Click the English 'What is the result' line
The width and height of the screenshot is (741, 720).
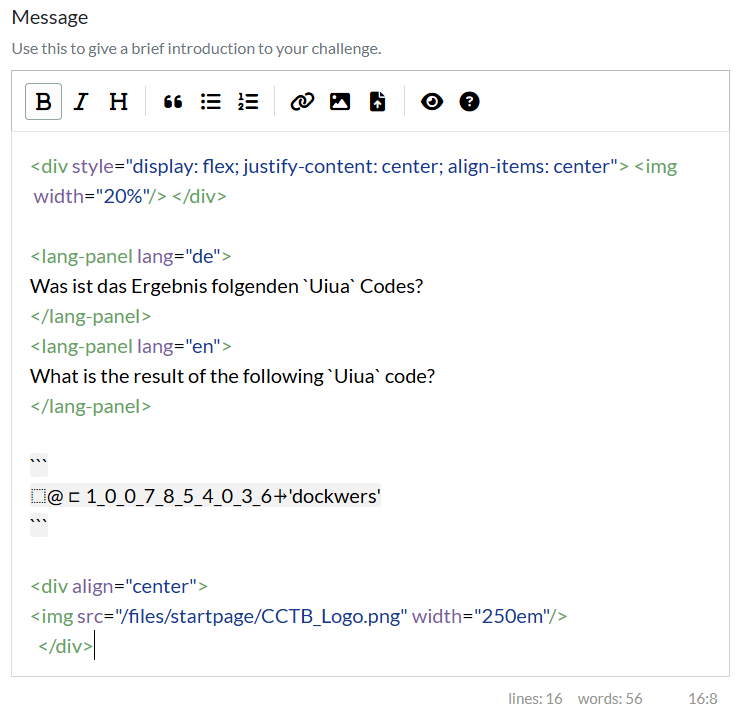tap(232, 376)
